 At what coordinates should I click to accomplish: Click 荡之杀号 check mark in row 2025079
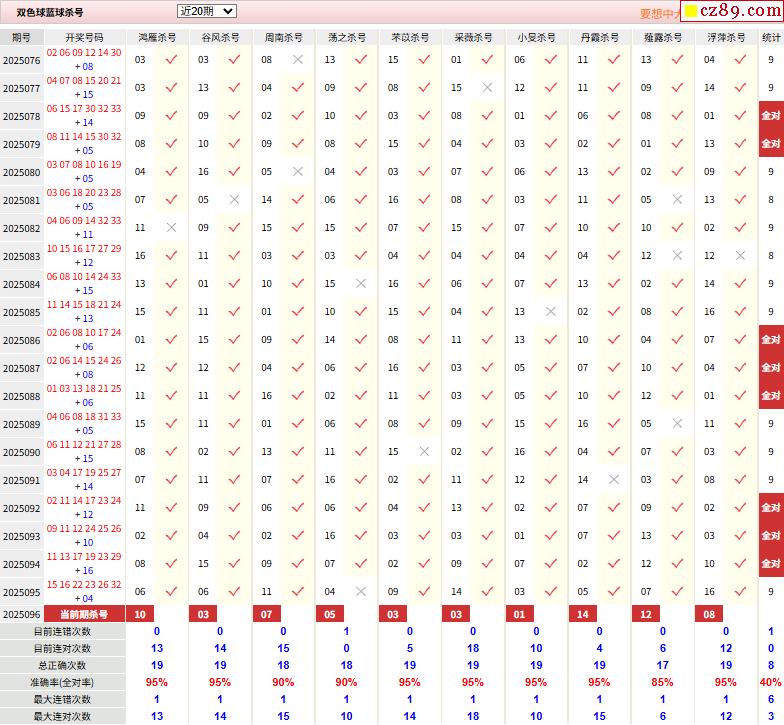point(361,144)
